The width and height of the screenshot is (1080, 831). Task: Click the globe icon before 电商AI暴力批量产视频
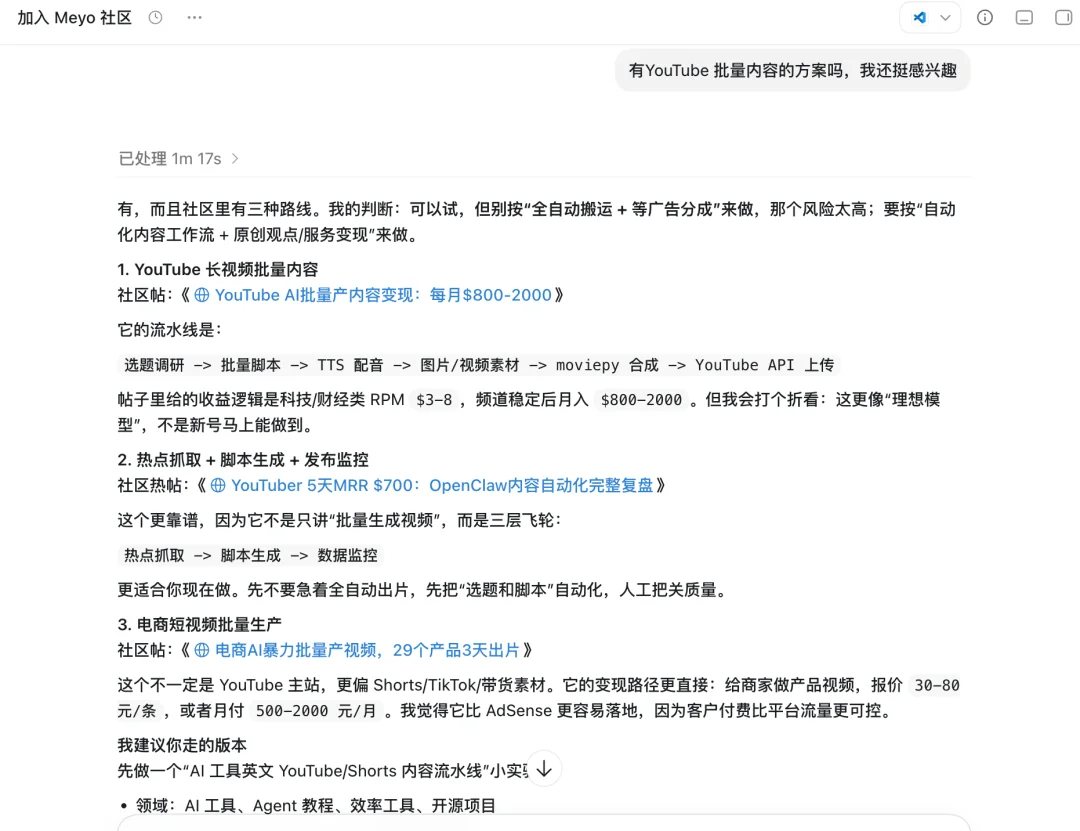tap(202, 650)
